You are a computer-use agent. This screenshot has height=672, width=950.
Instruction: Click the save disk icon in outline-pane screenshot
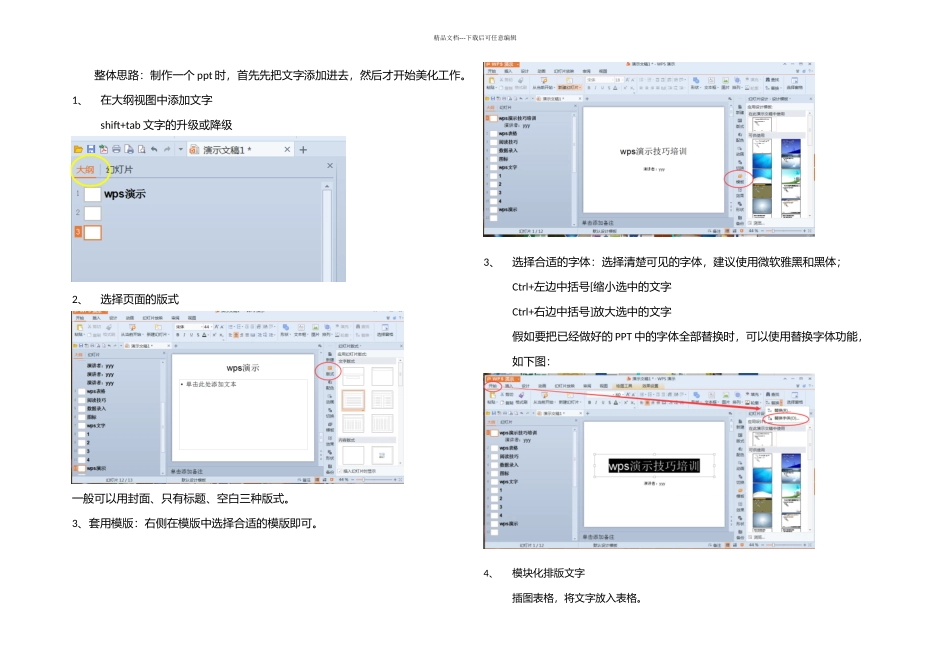pyautogui.click(x=91, y=149)
